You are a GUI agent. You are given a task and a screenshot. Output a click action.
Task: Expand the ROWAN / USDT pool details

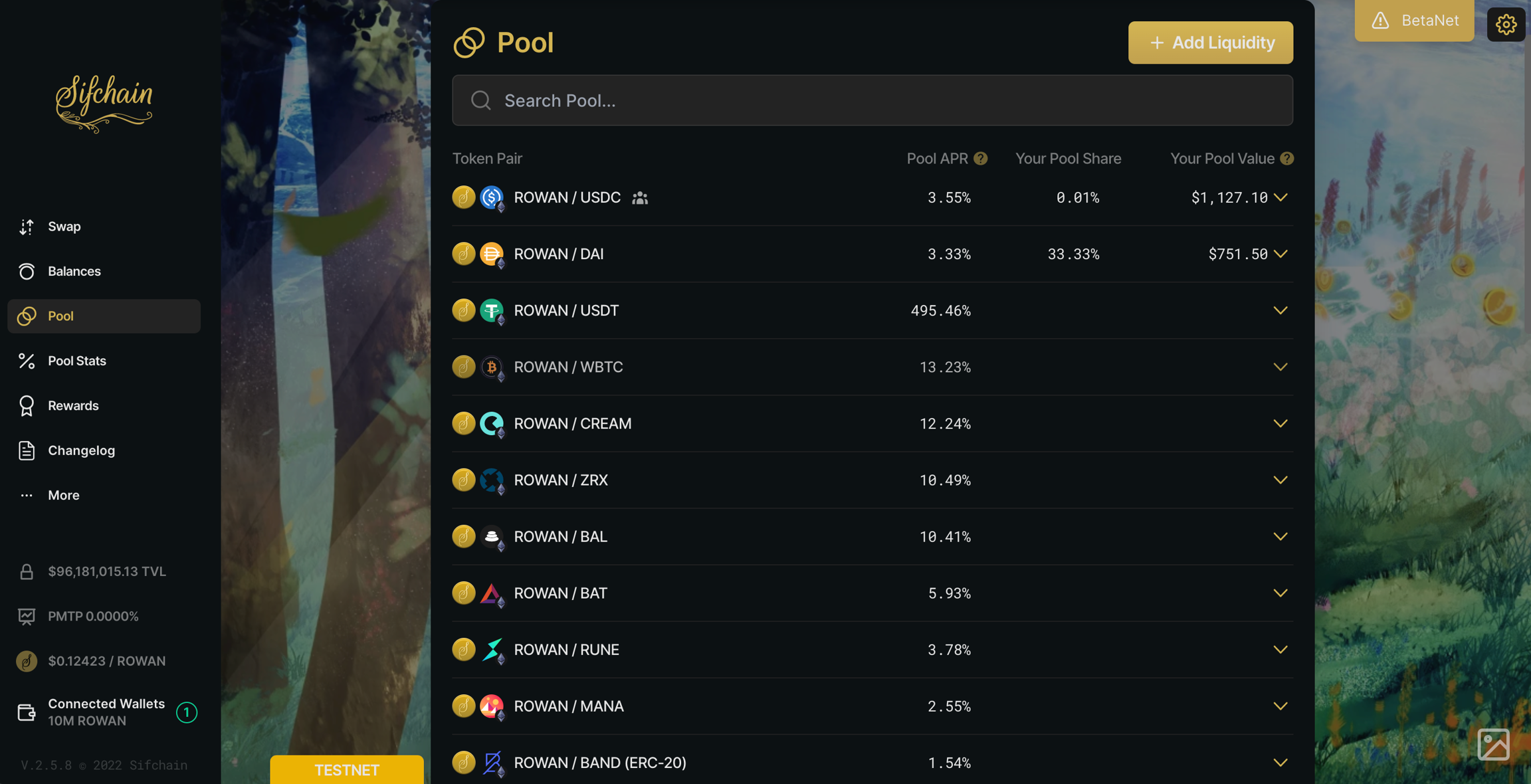tap(1280, 310)
